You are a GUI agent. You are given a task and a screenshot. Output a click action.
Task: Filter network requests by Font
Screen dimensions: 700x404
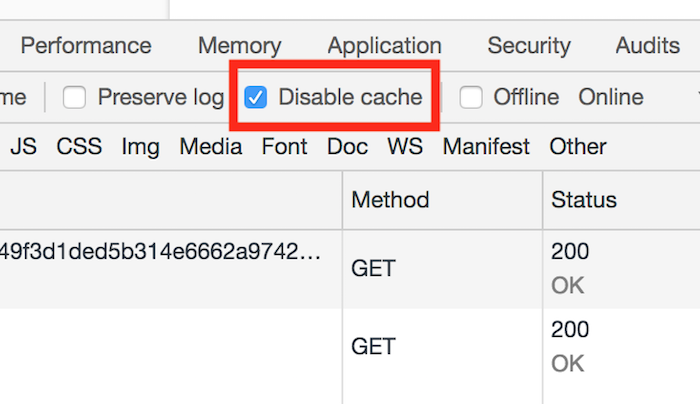284,147
